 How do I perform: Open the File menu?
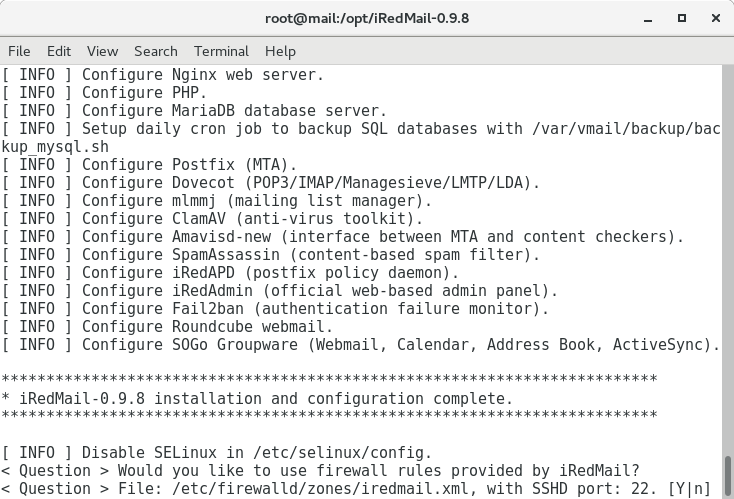19,51
